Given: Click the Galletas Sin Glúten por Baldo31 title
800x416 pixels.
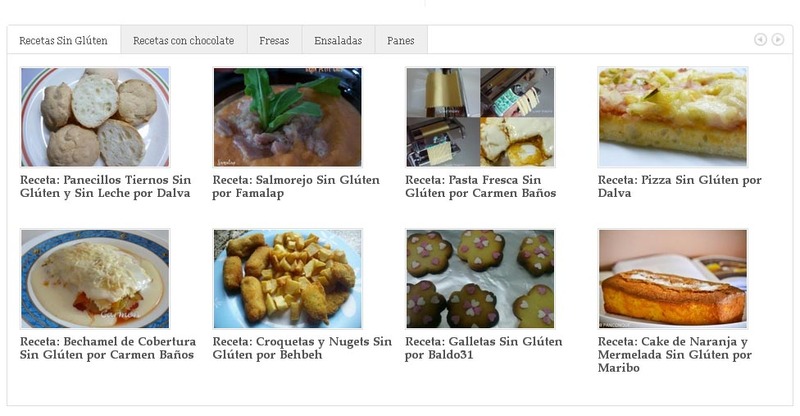Looking at the screenshot, I should click(x=484, y=348).
